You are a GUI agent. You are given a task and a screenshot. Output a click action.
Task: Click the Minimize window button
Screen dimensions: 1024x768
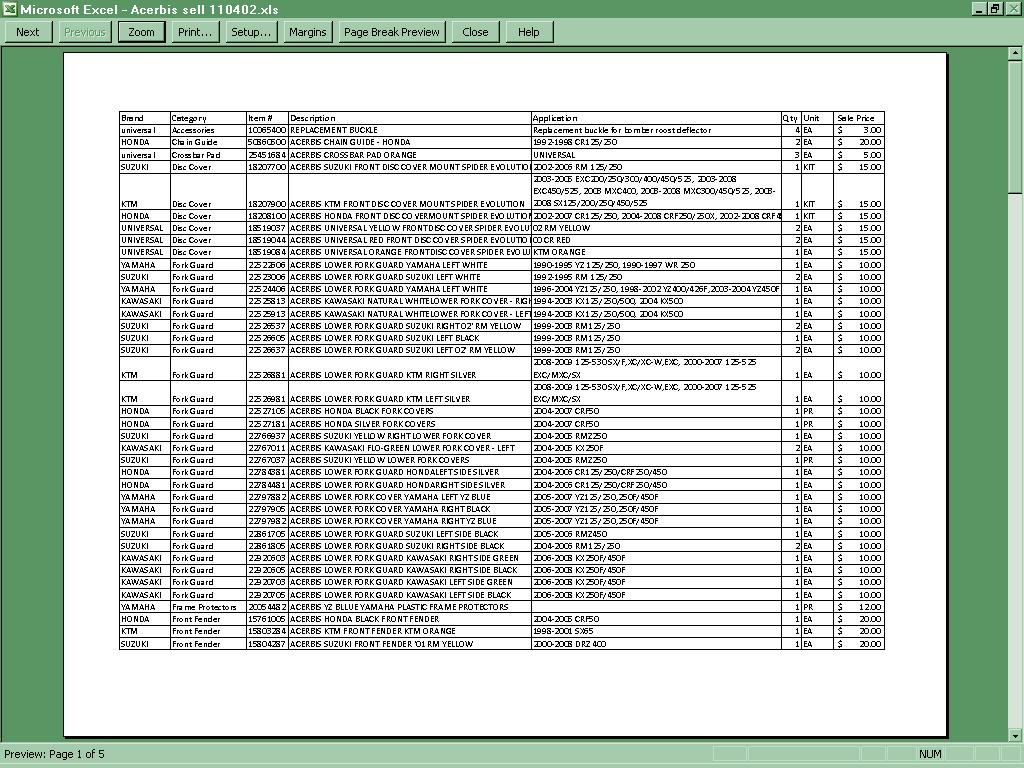click(980, 9)
